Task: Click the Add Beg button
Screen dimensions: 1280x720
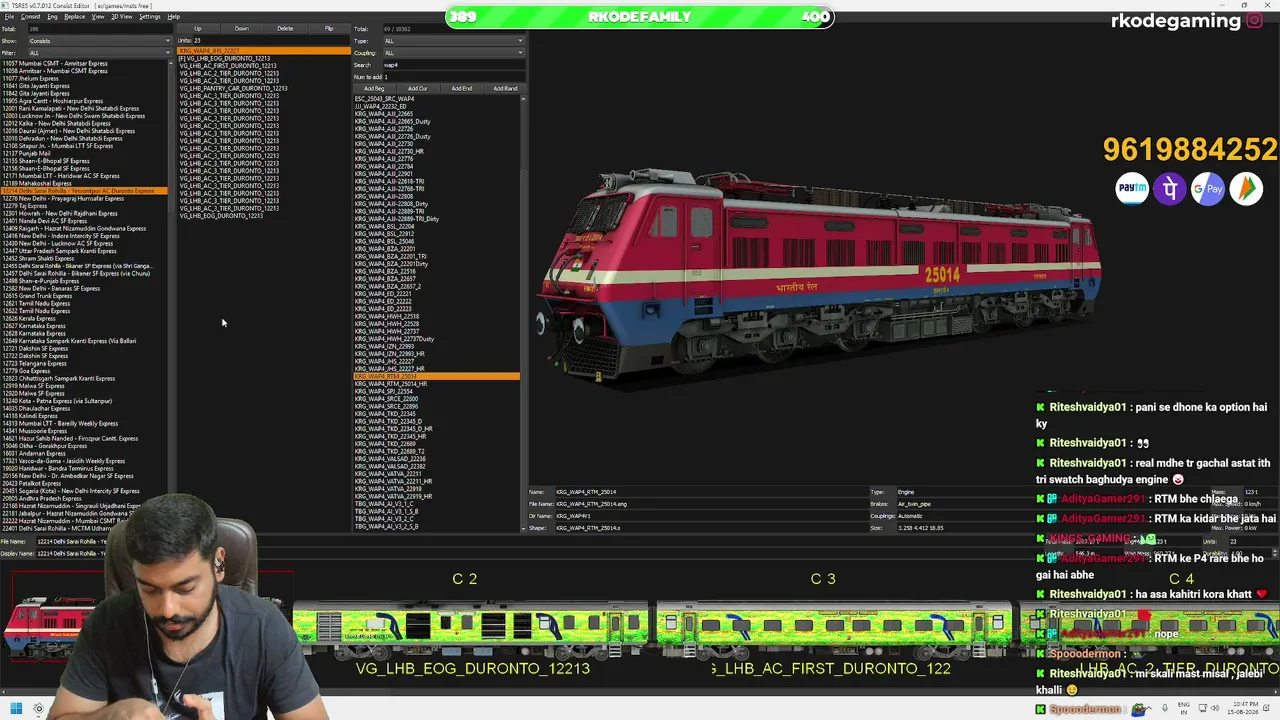Action: pyautogui.click(x=374, y=89)
